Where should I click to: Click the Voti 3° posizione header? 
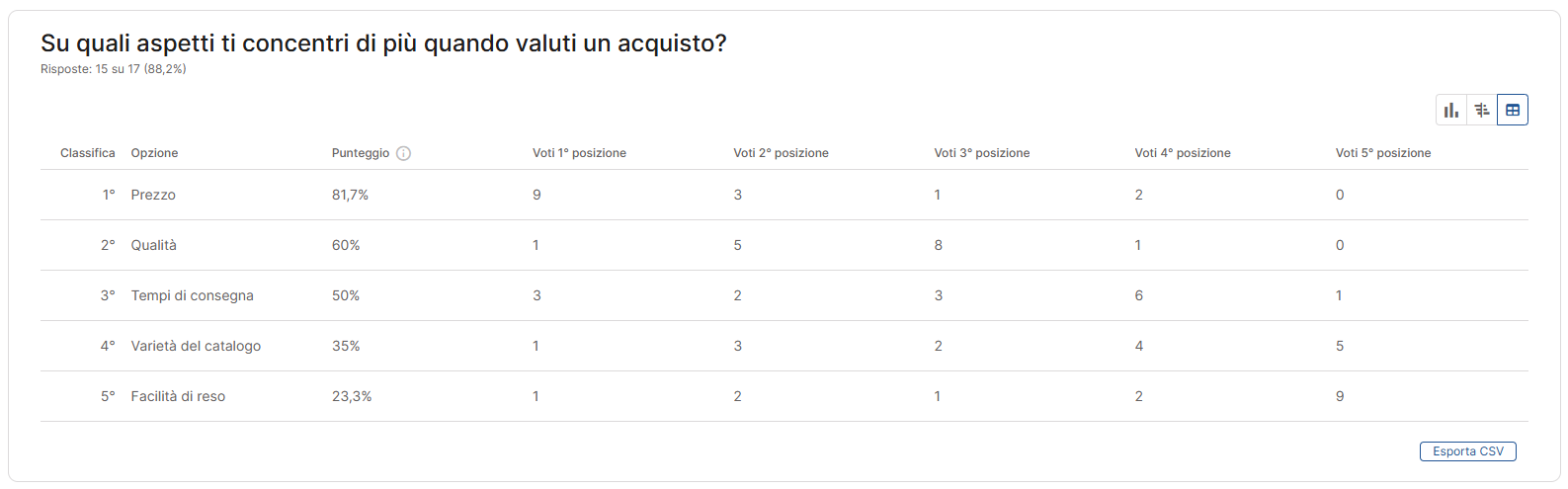pos(981,153)
